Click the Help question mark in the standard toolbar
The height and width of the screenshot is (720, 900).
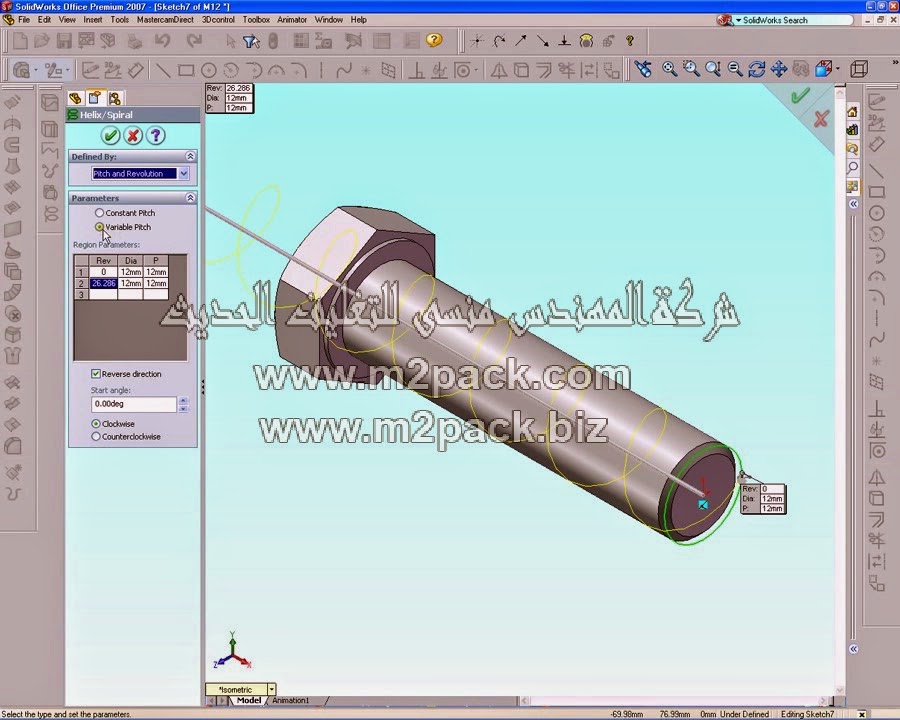(x=435, y=40)
